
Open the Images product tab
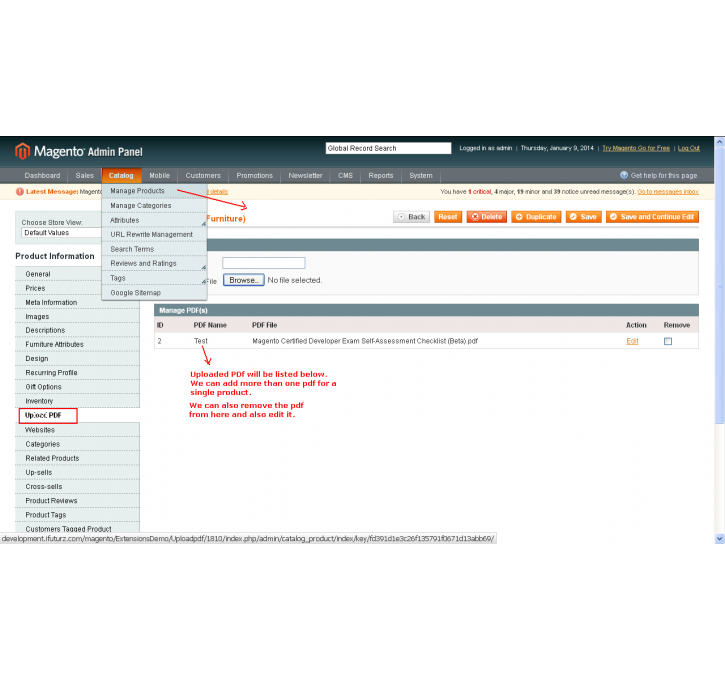pyautogui.click(x=77, y=317)
